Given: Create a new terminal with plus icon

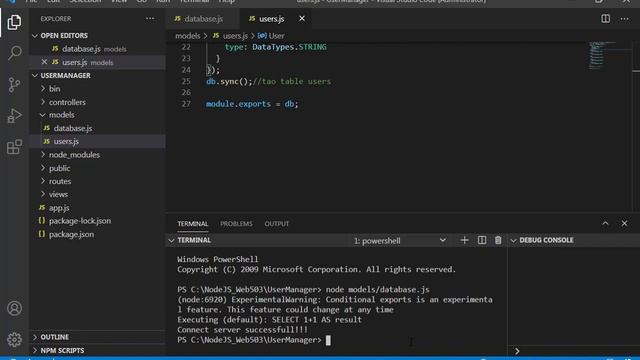Looking at the screenshot, I should click(464, 240).
